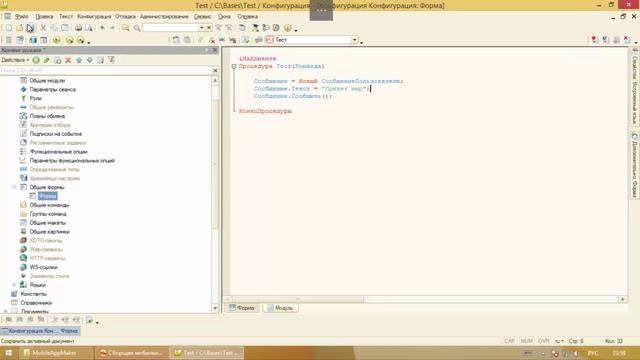Click the red X Delete icon in configuration panel
Image resolution: width=640 pixels, height=360 pixels.
(68, 60)
